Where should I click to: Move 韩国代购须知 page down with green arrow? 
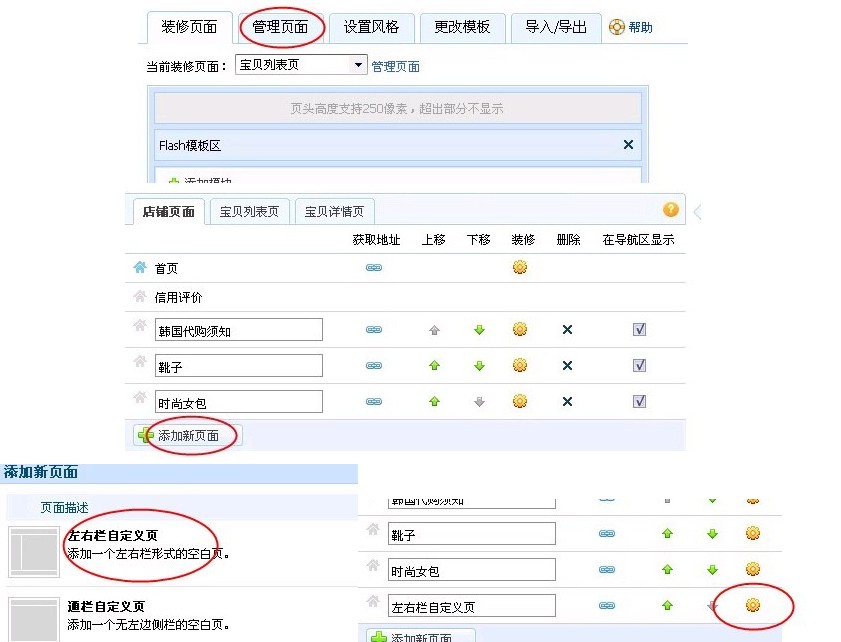coord(479,329)
